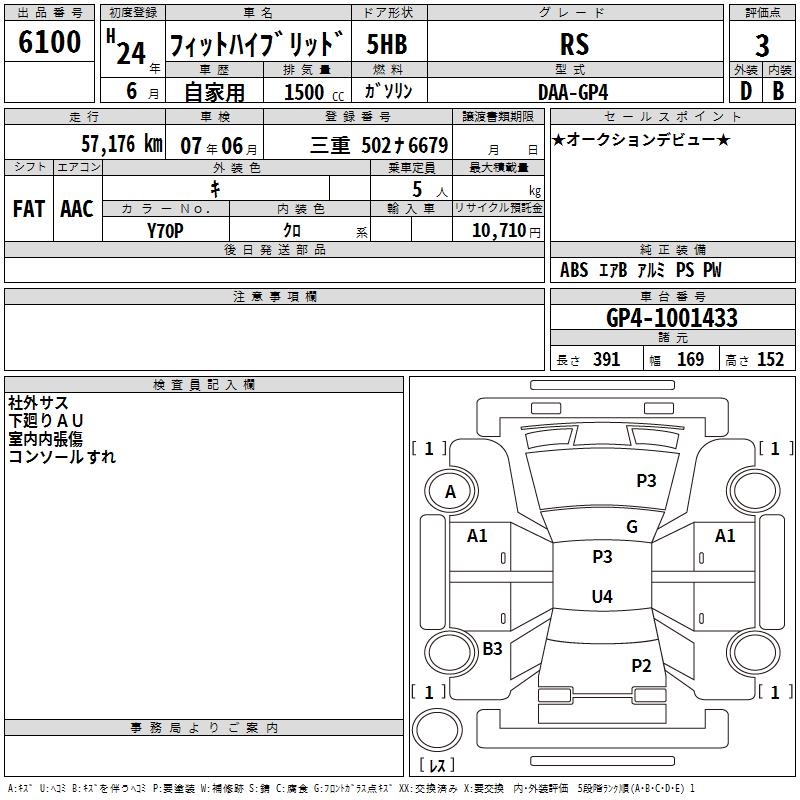Select the overall evaluation score 3

point(762,46)
